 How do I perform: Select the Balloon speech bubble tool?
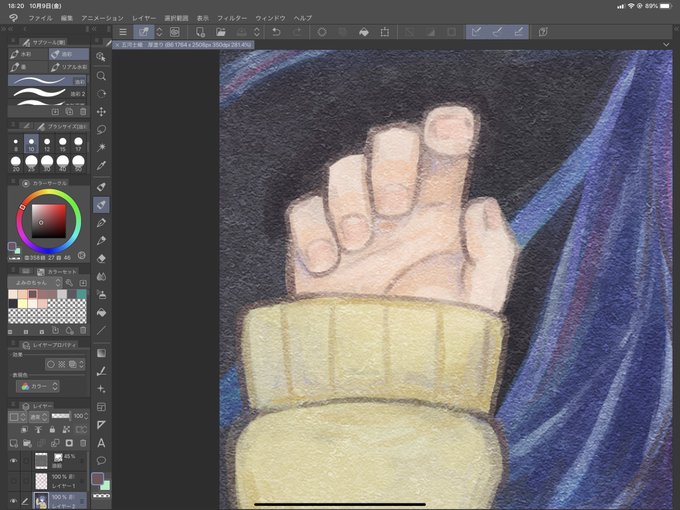pos(101,461)
